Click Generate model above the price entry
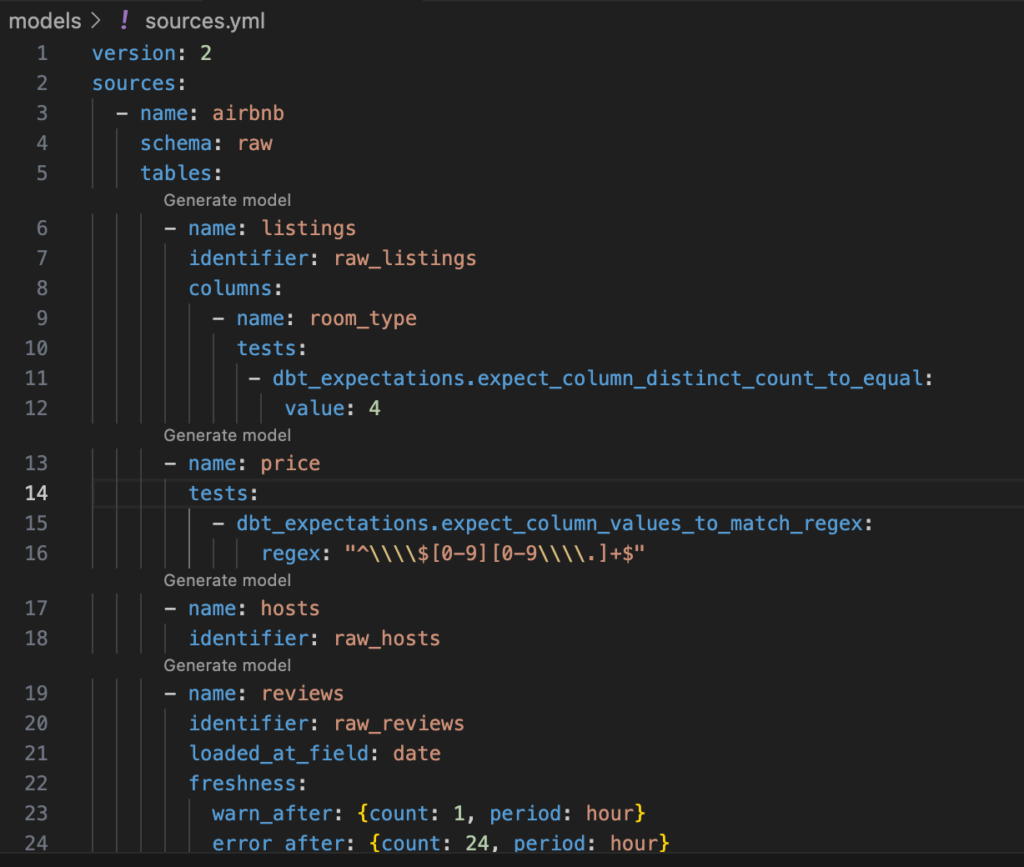The width and height of the screenshot is (1024, 867). 227,435
